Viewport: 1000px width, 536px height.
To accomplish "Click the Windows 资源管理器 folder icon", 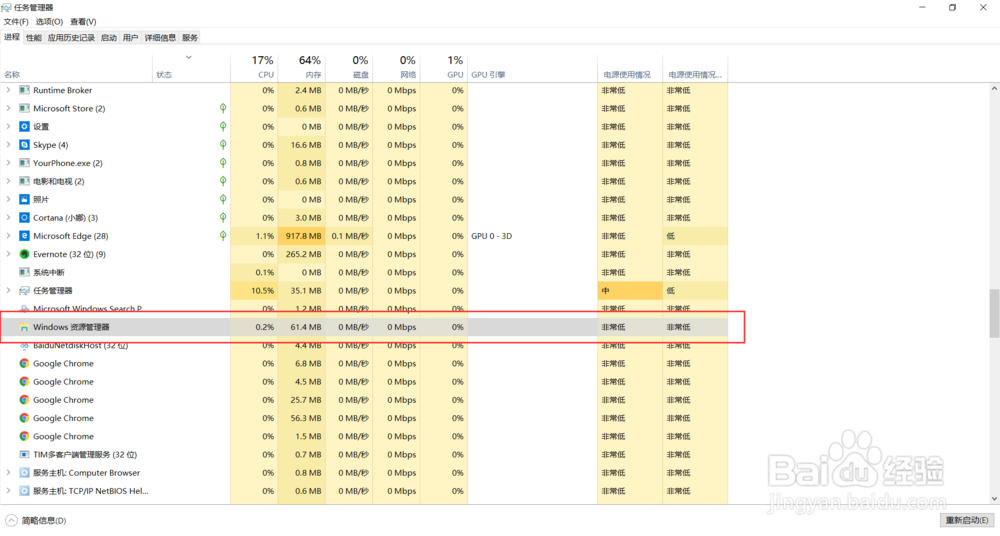I will tap(24, 327).
